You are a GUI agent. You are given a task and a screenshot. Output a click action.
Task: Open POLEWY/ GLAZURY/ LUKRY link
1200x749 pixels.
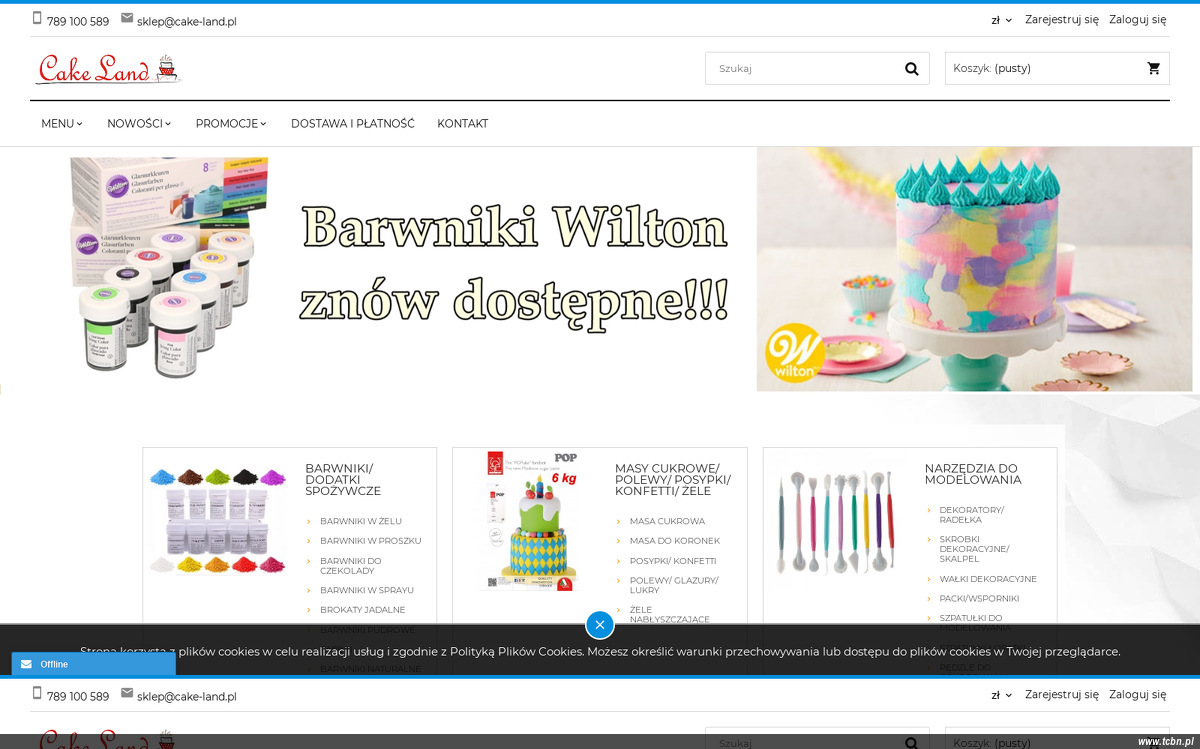tap(674, 585)
